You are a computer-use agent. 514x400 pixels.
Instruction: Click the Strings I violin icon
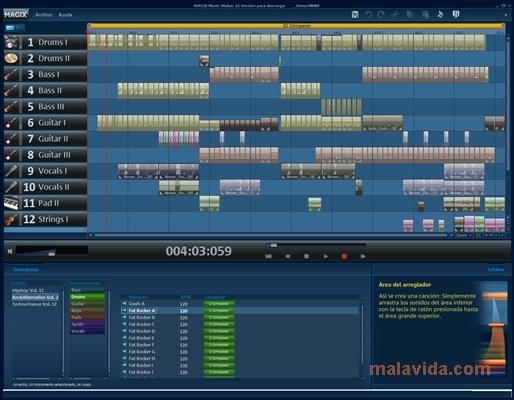[x=11, y=219]
